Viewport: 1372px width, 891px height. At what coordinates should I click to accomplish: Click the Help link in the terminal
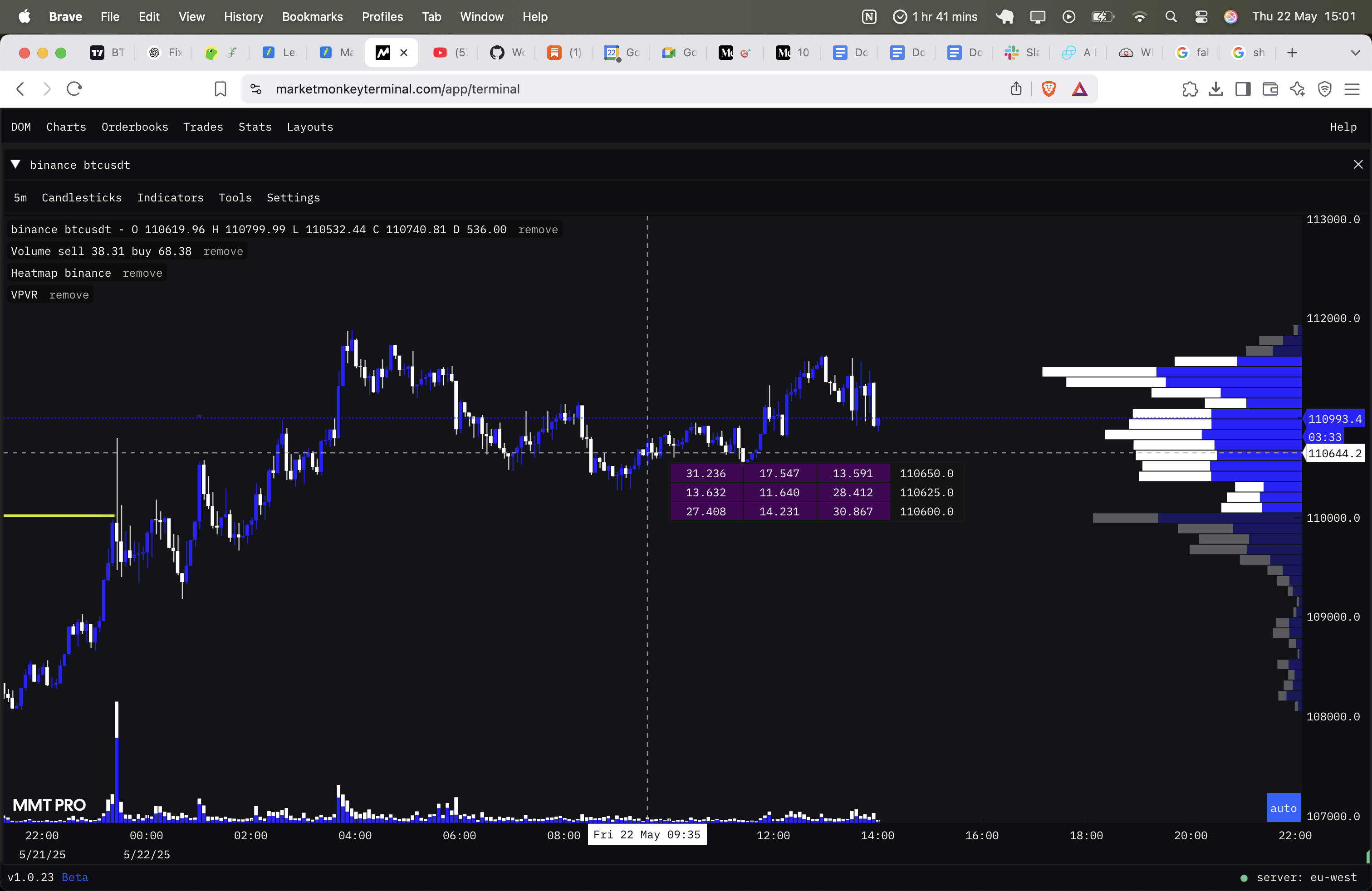click(1343, 127)
